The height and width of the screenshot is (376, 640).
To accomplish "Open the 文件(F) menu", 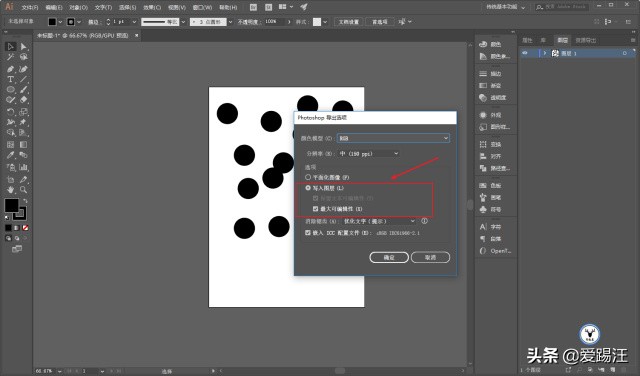I will [30, 7].
